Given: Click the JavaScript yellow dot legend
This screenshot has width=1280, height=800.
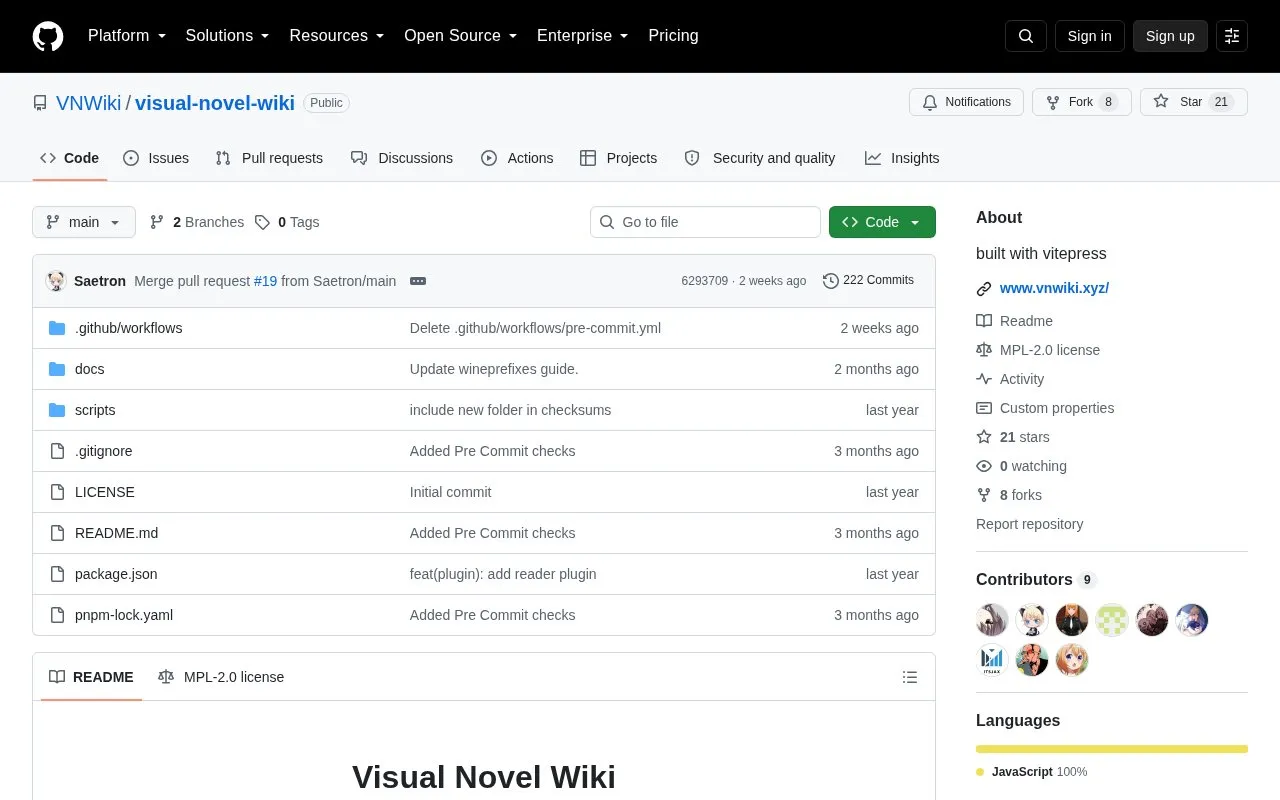Looking at the screenshot, I should (x=980, y=772).
